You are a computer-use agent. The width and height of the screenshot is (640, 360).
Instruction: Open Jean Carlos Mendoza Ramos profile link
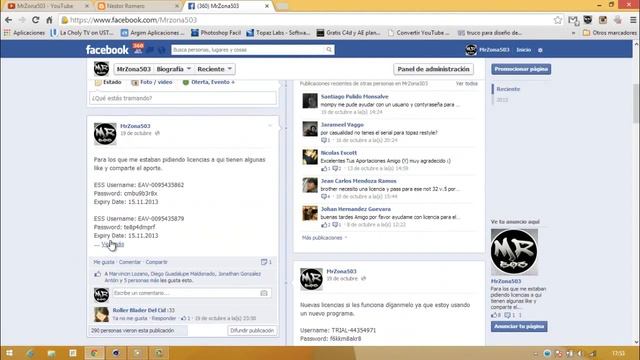(358, 181)
